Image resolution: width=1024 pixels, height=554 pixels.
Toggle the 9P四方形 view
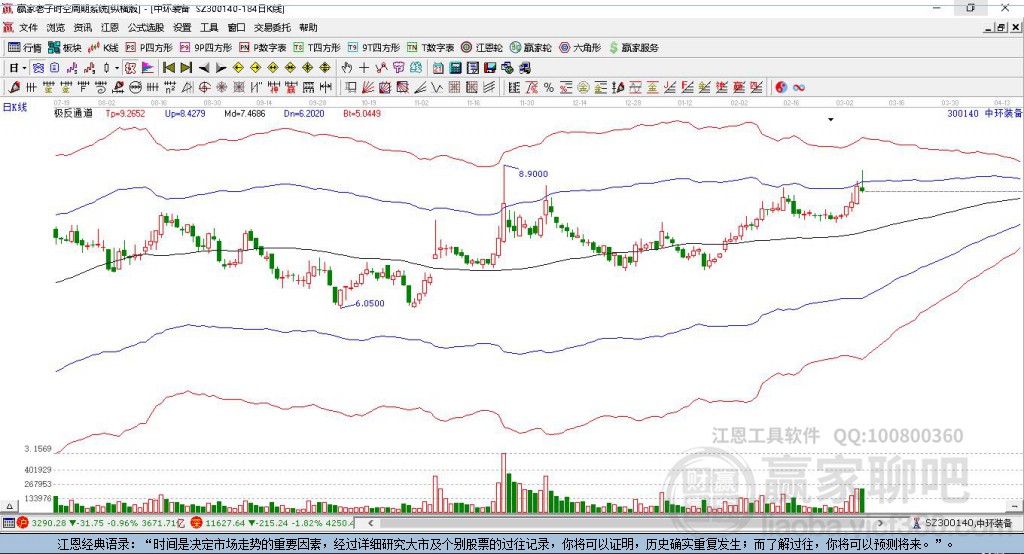(x=206, y=48)
